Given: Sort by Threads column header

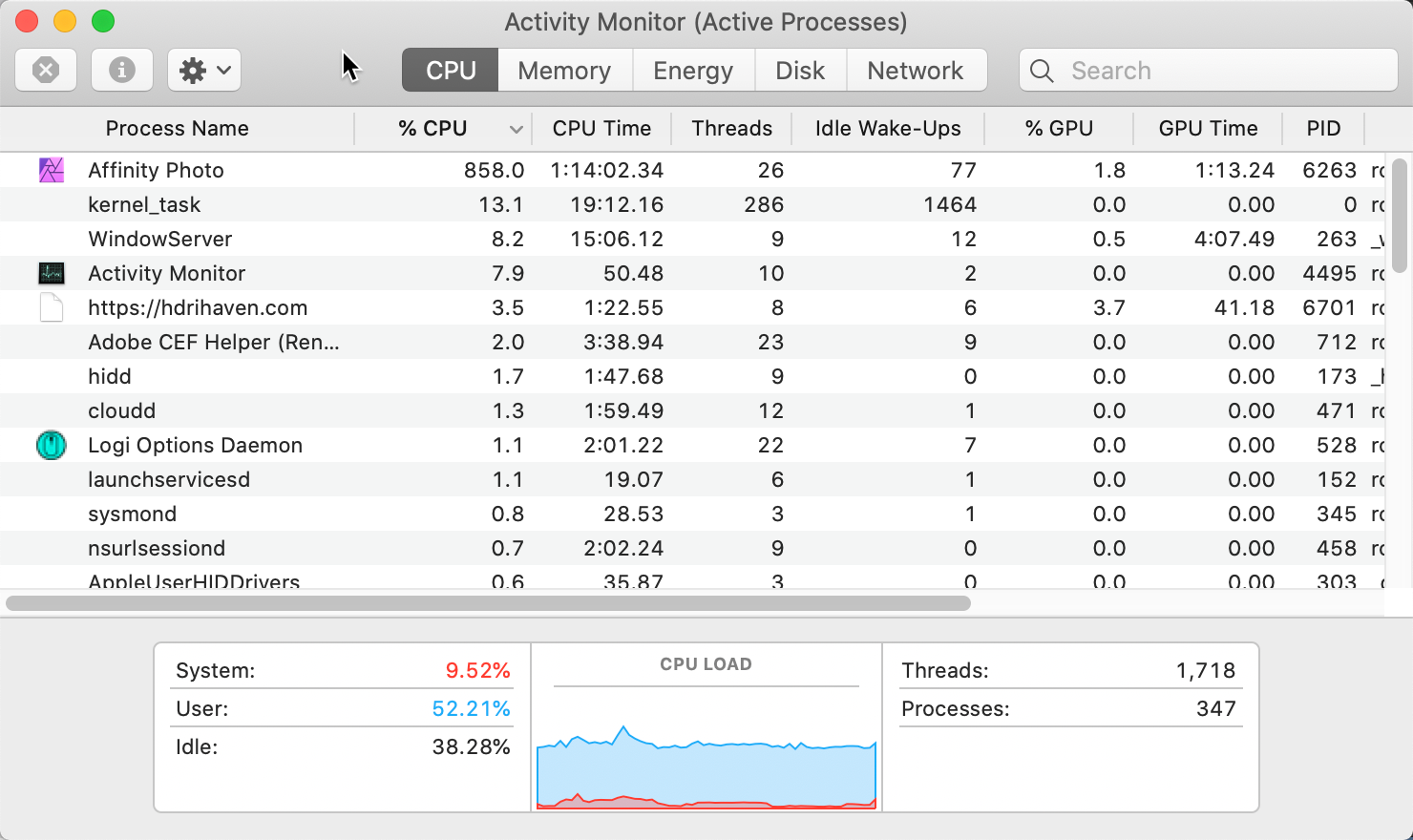Looking at the screenshot, I should tap(732, 128).
